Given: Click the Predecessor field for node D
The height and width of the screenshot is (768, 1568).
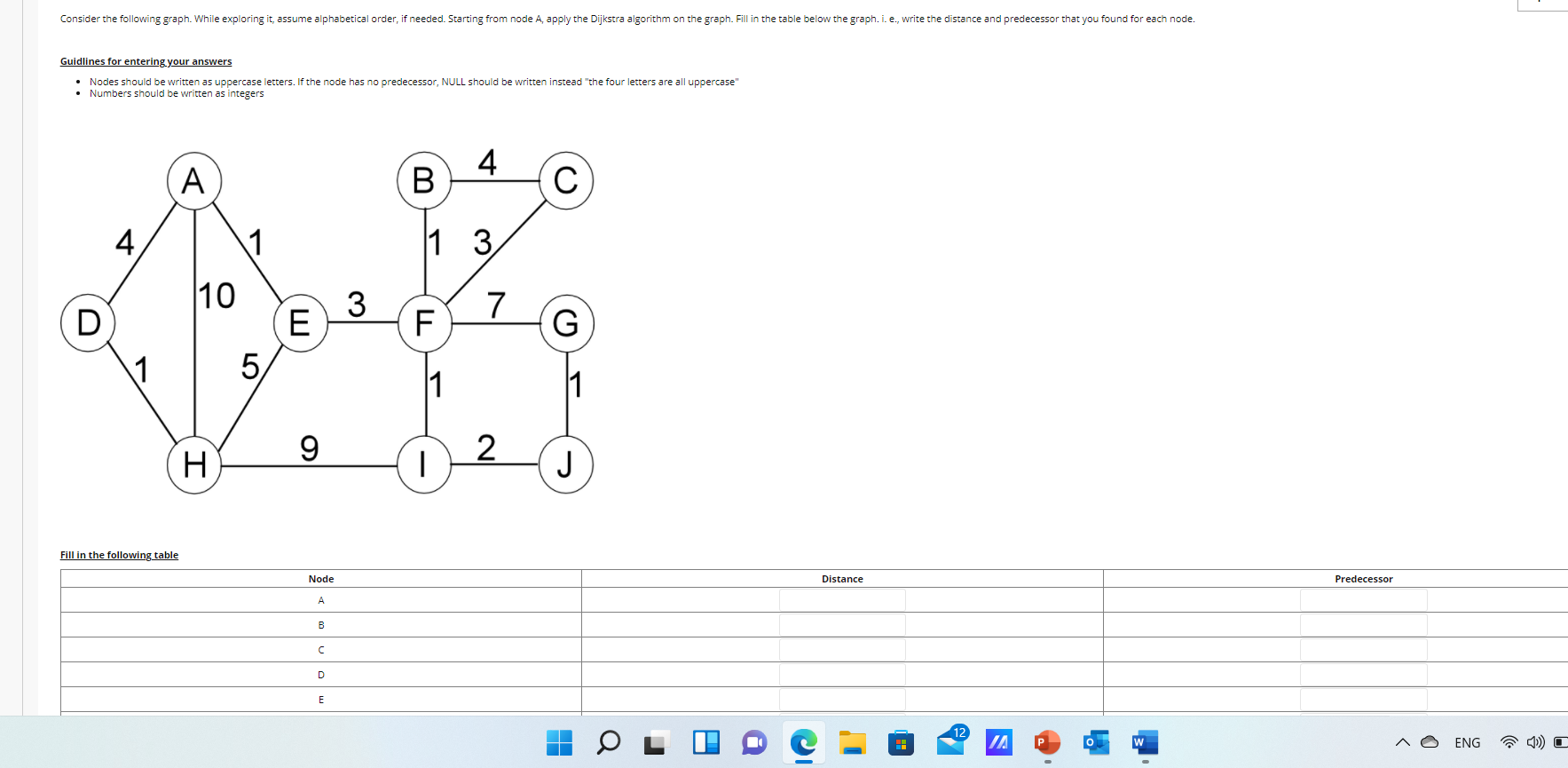Looking at the screenshot, I should pos(1364,675).
